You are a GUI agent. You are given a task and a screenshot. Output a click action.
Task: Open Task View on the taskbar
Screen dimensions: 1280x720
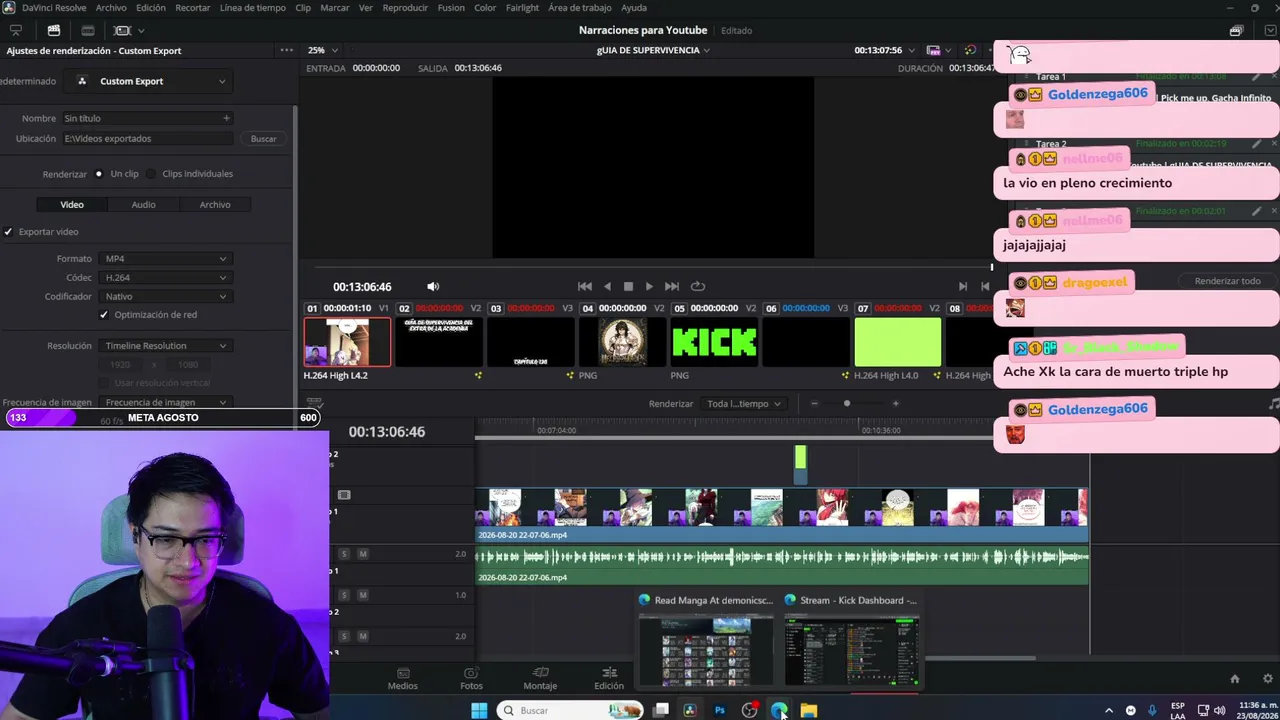661,710
